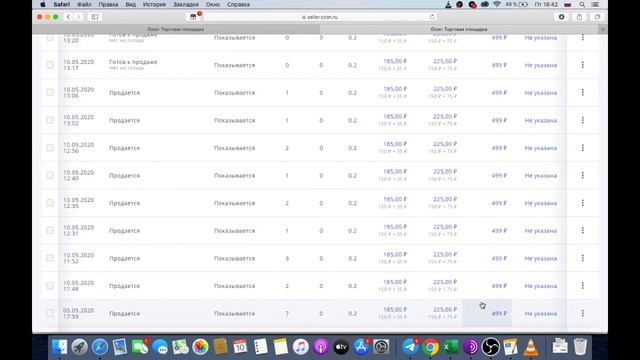Open System Preferences from the dock
Screen dimensions: 640x360
(381, 347)
